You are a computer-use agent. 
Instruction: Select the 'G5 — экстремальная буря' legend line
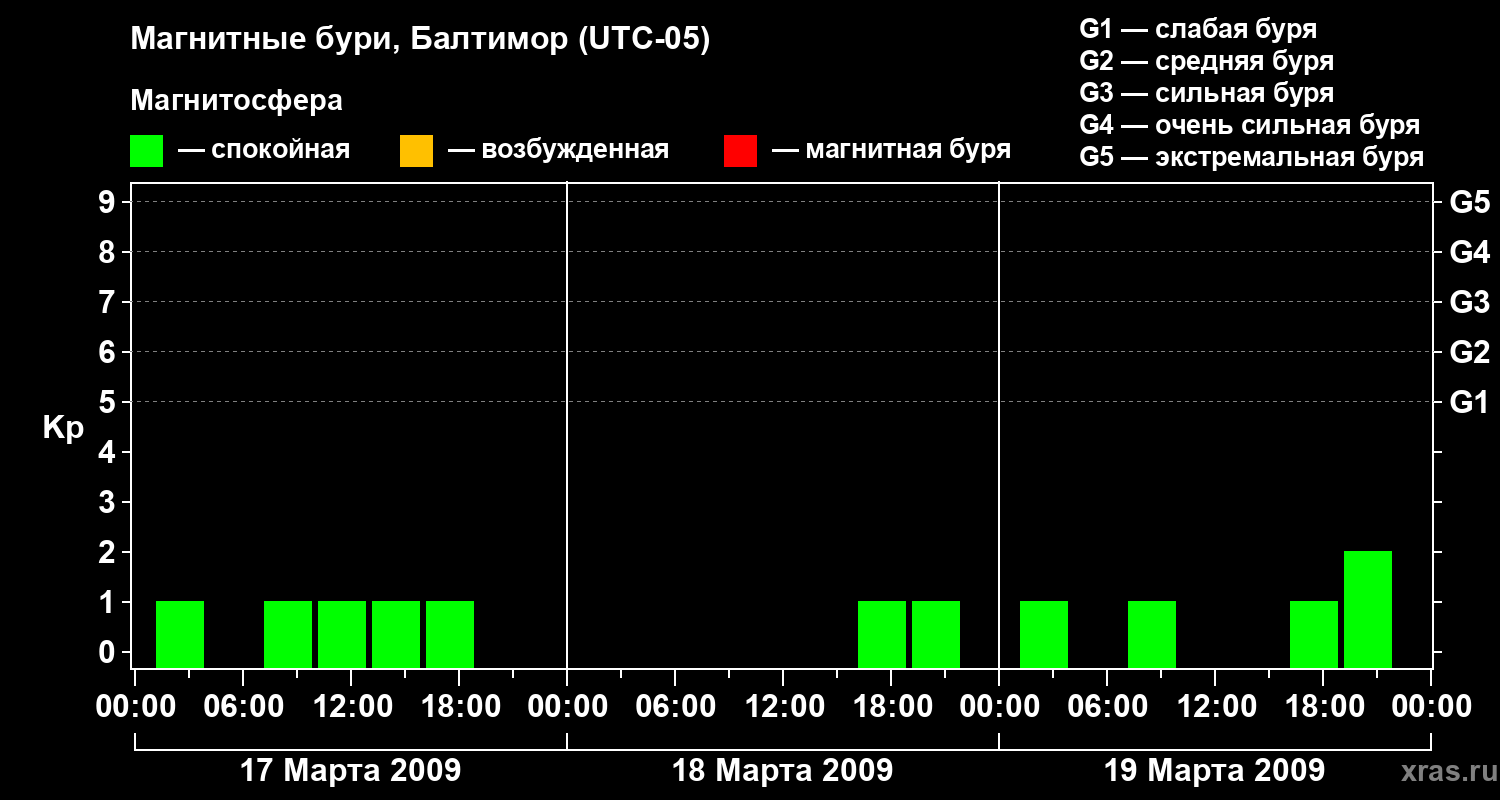1252,157
